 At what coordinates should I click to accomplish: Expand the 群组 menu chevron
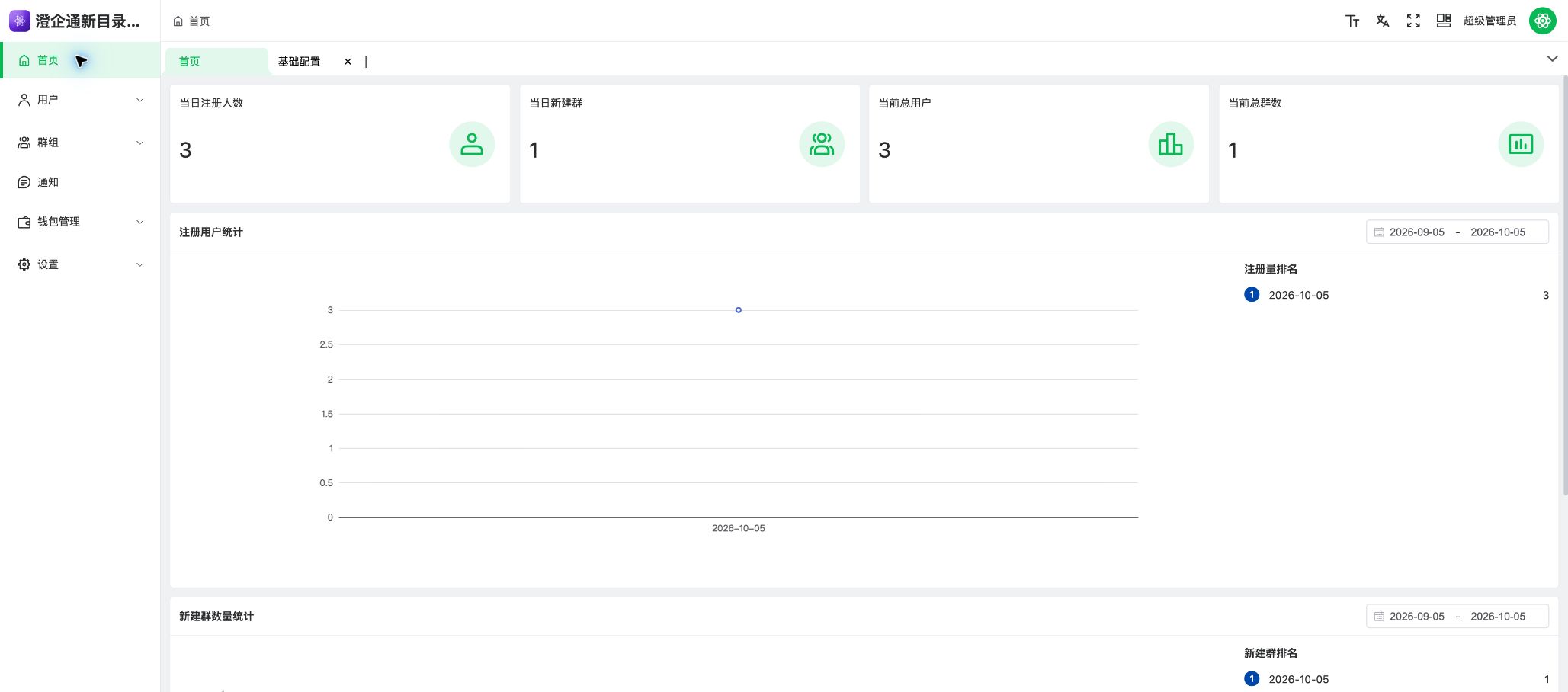(x=140, y=143)
